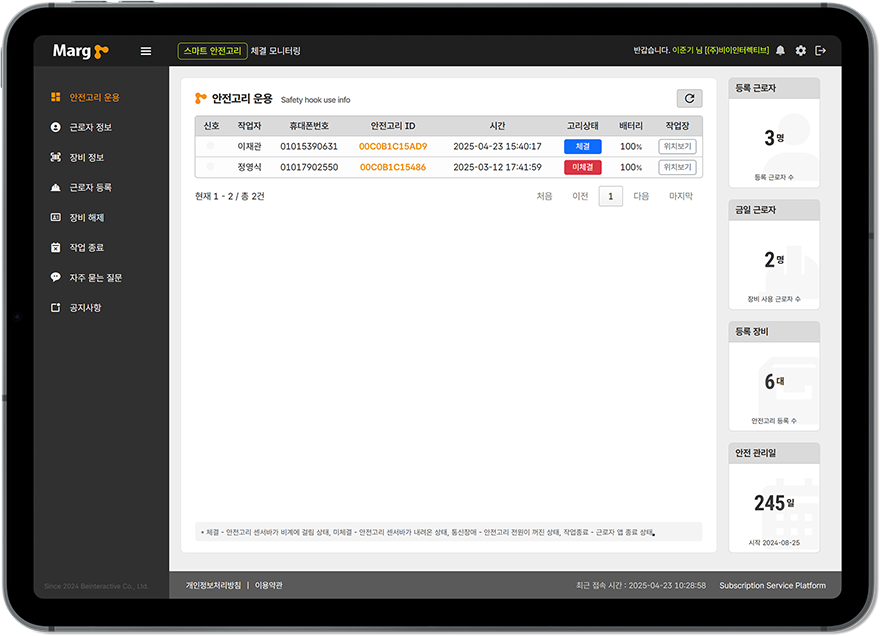Viewport: 880px width, 636px height.
Task: Open the 개인정보처리방침 footer link
Action: 213,585
